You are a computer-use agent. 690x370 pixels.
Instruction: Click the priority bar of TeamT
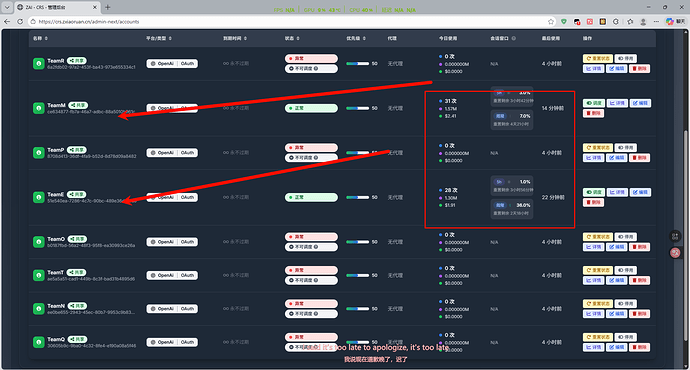point(357,275)
